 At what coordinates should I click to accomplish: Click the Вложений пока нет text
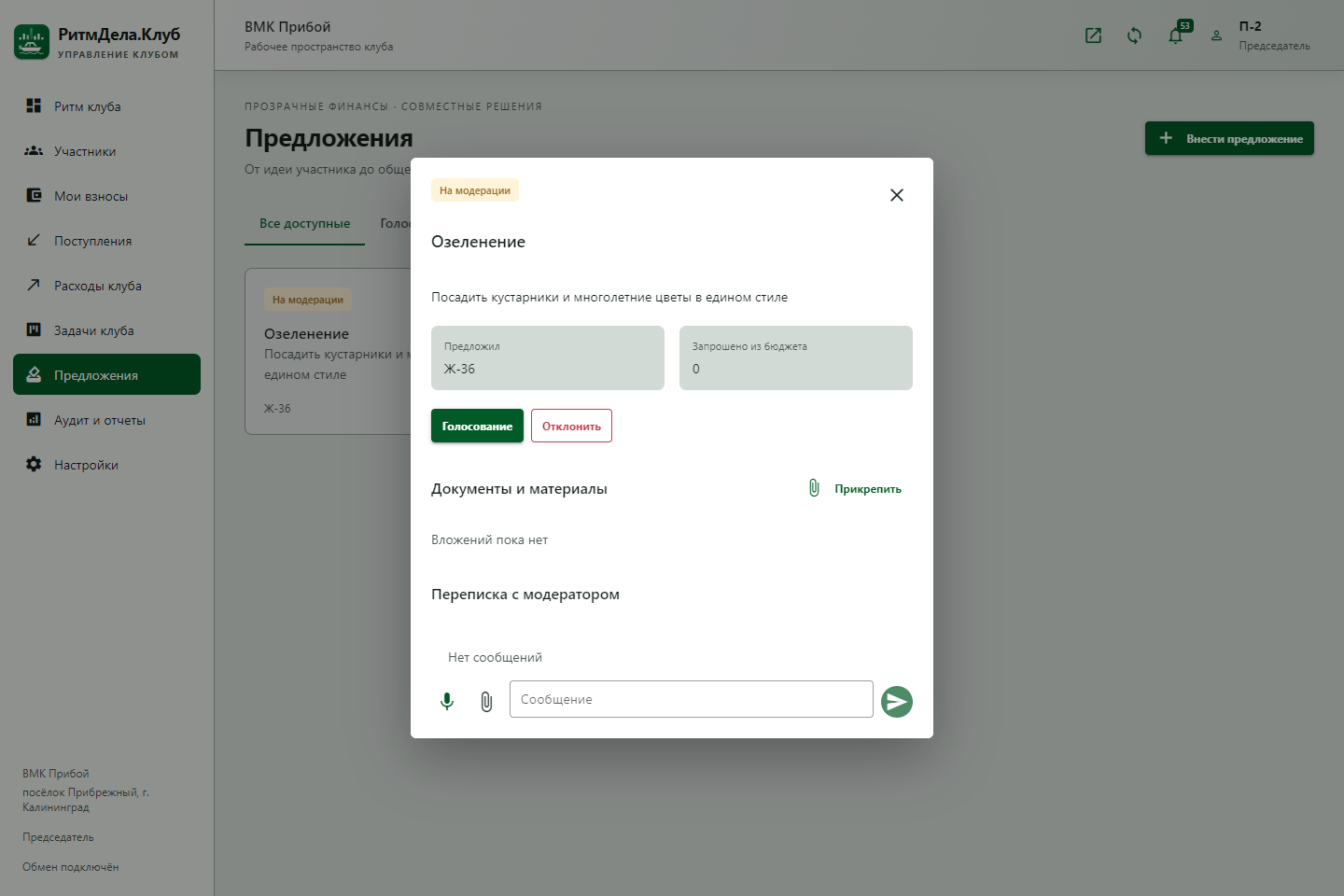point(489,540)
